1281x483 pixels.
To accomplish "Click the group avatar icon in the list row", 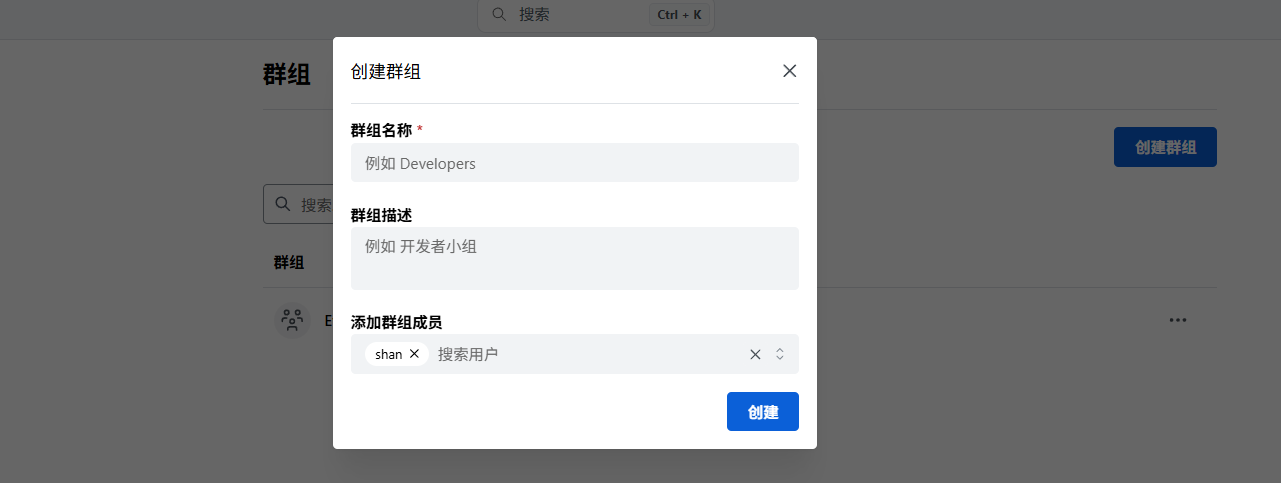I will tap(292, 320).
